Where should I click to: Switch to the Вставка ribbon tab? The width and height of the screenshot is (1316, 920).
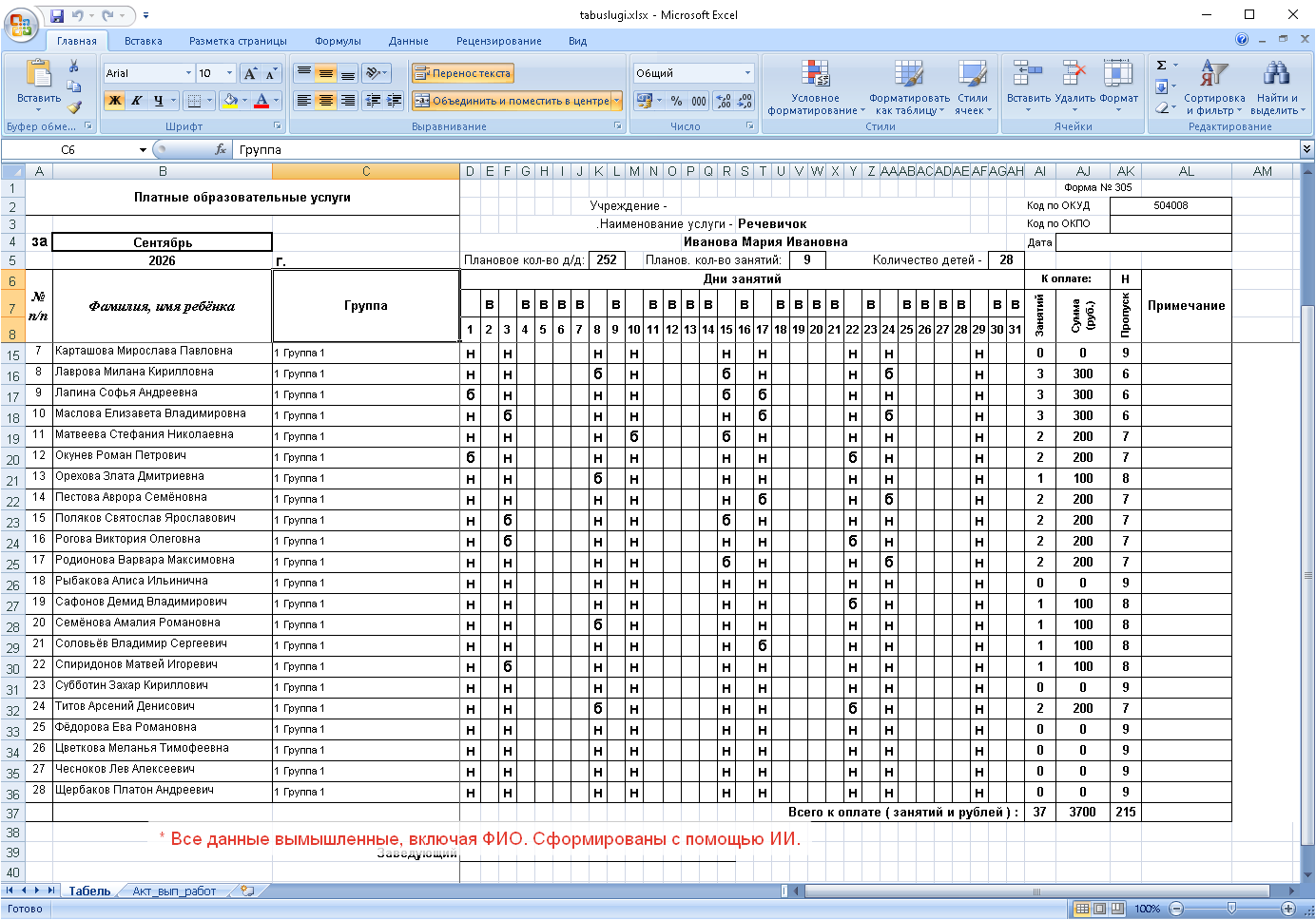143,41
